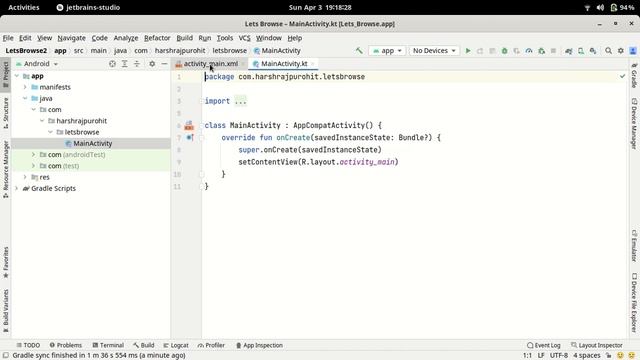The height and width of the screenshot is (360, 640).
Task: Select the MainActivity.kt editor tab
Action: pos(284,64)
